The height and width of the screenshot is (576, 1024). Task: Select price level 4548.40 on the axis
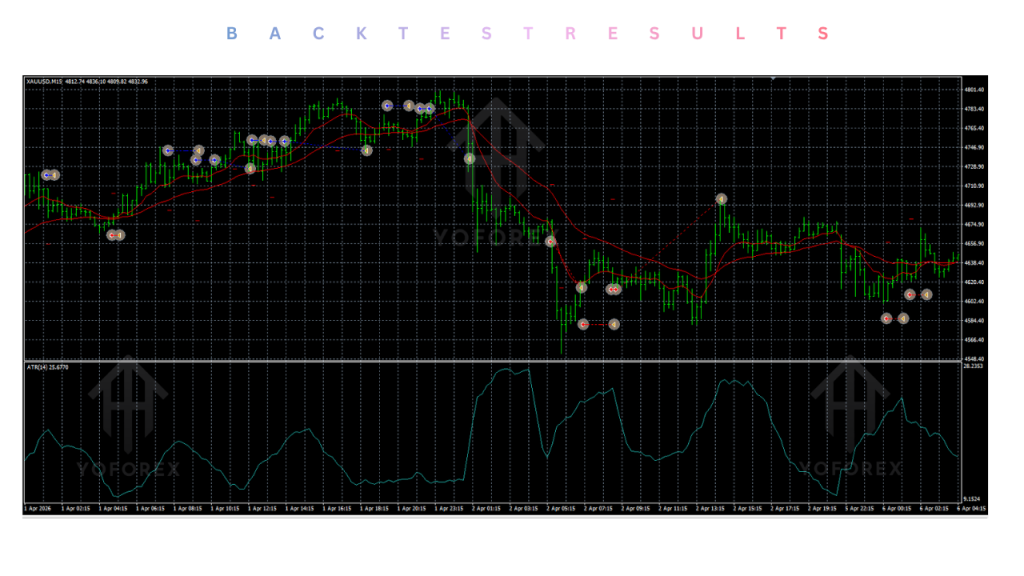pyautogui.click(x=974, y=359)
